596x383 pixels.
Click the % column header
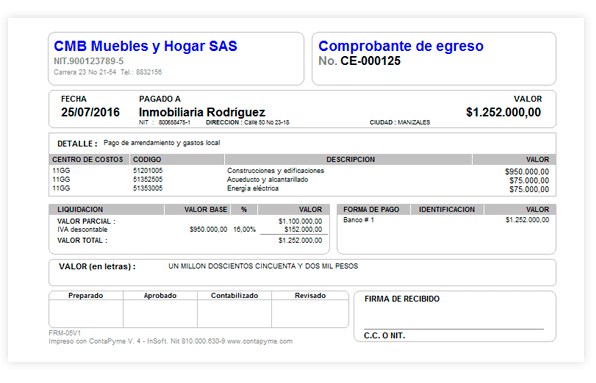point(244,210)
